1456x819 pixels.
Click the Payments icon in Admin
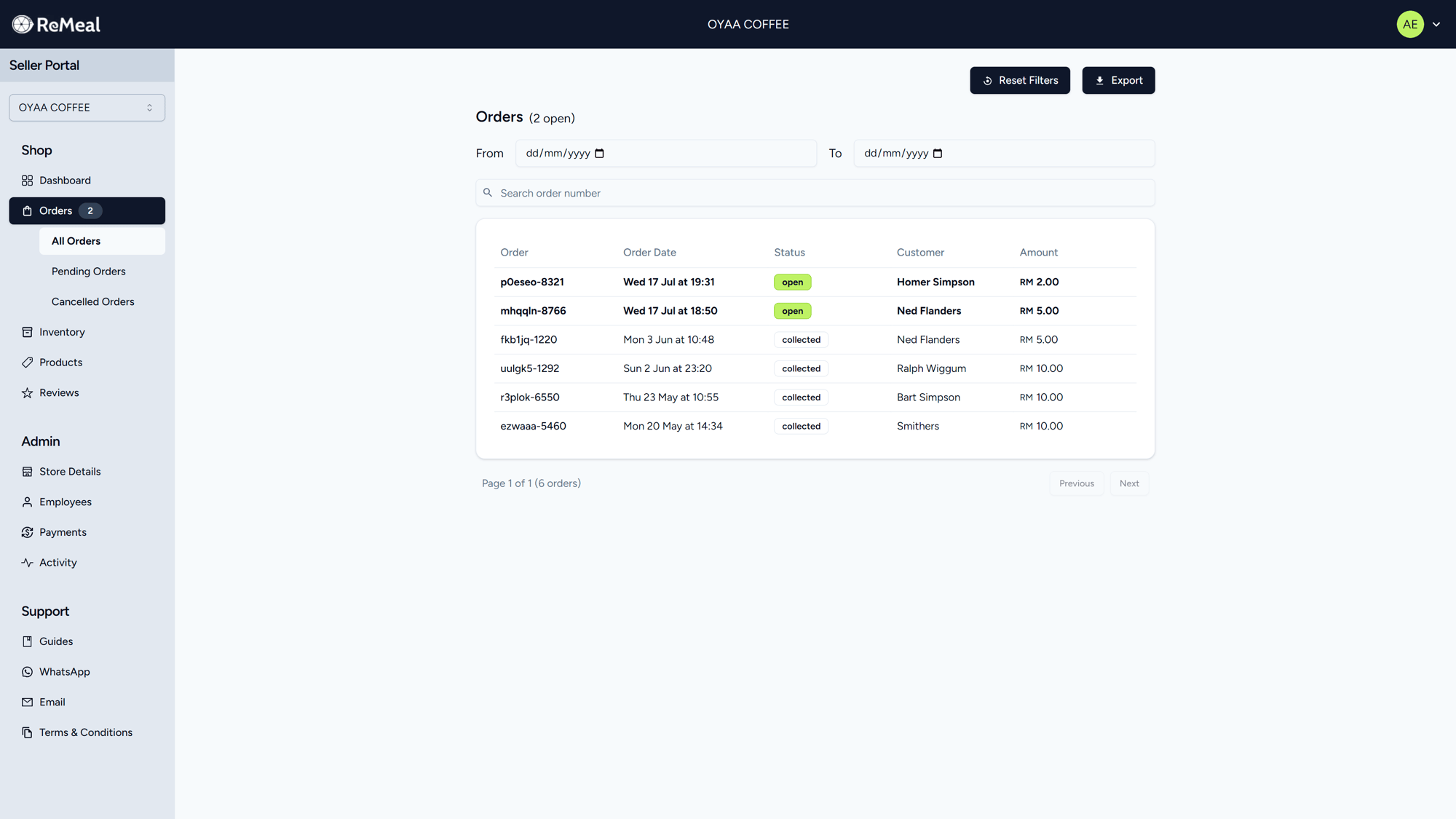[x=27, y=532]
